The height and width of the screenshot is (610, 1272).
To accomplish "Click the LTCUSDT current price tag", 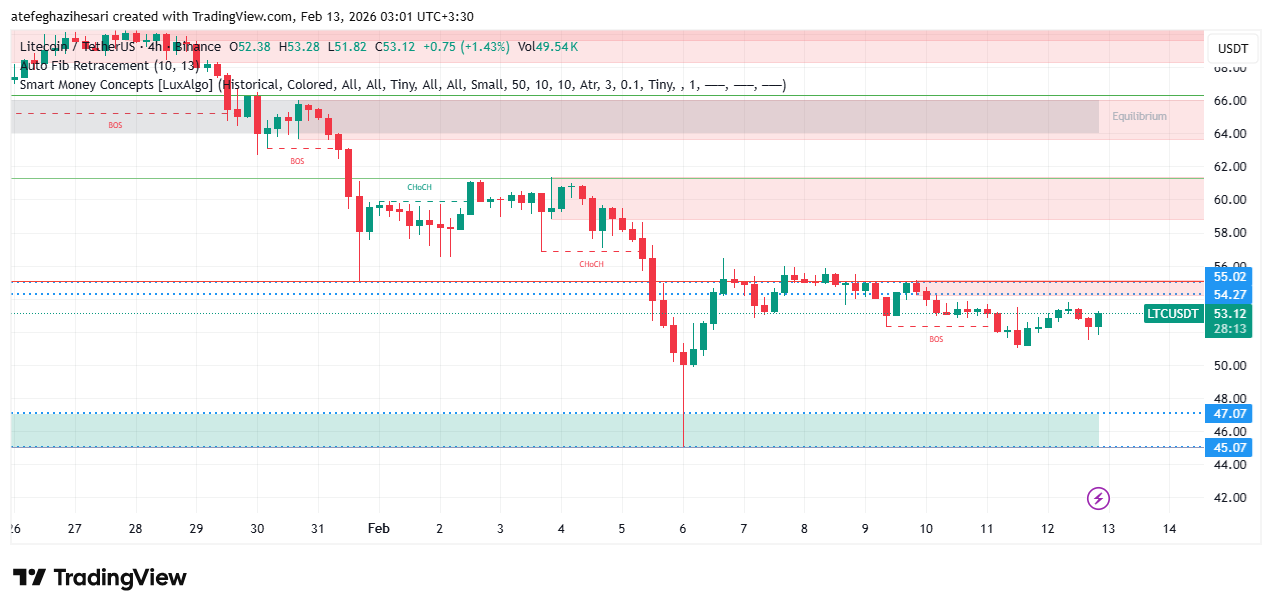I will 1173,314.
